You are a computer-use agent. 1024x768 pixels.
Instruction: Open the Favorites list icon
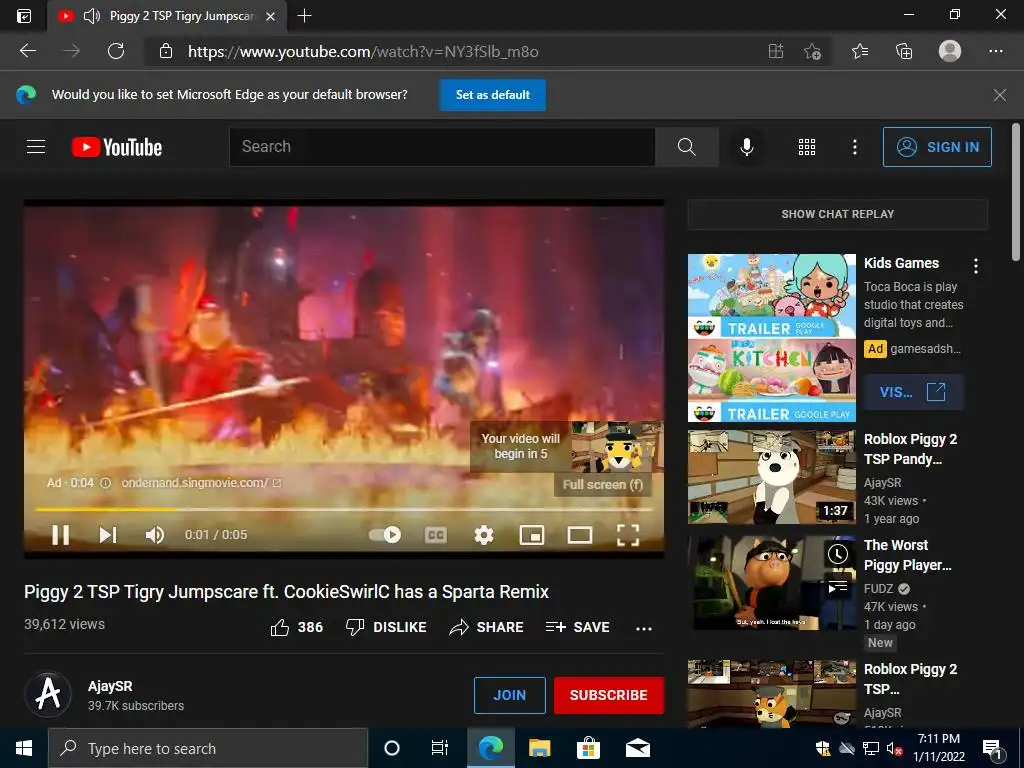coord(860,51)
